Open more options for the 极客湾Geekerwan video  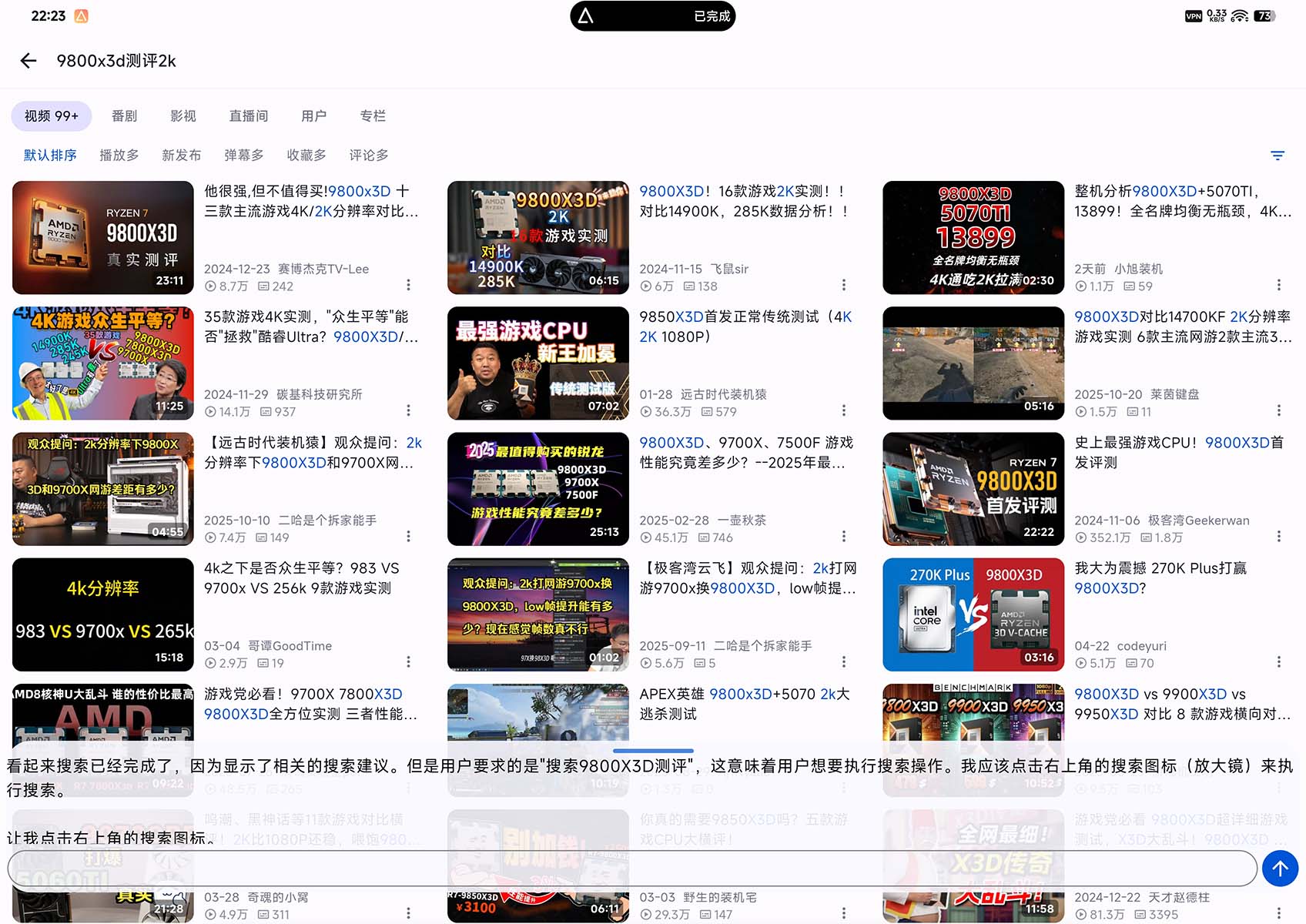(x=1279, y=537)
